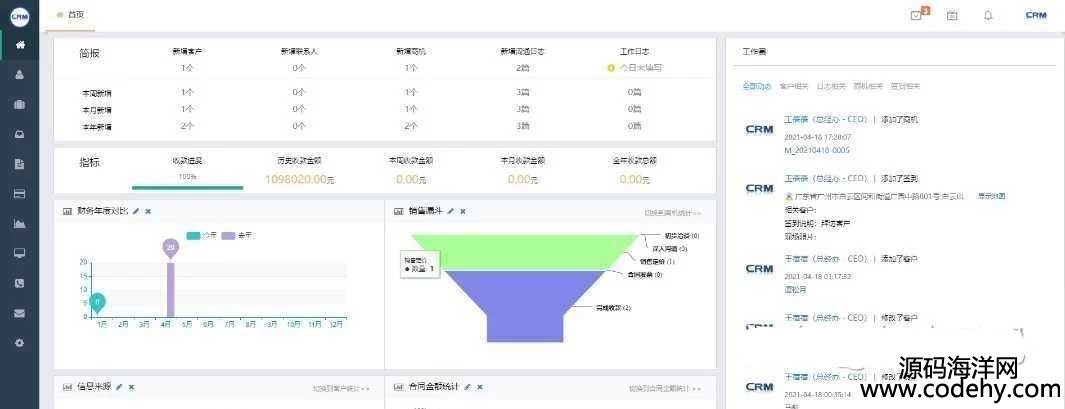The image size is (1065, 409).
Task: Click the 2021-04-18 01:17:53 timestamp
Action: click(817, 277)
